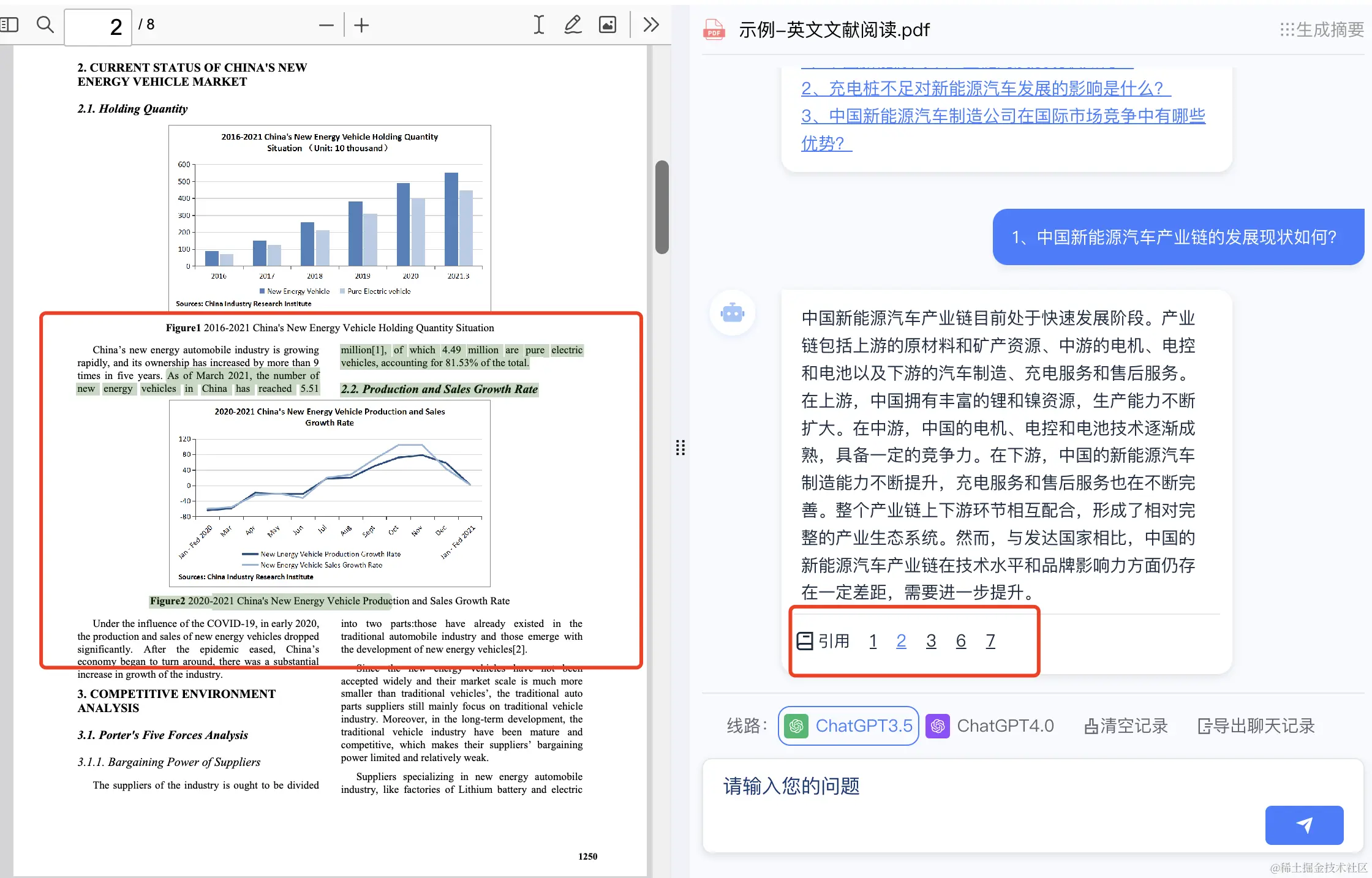
Task: Activate the pencil draw tool
Action: pos(573,24)
